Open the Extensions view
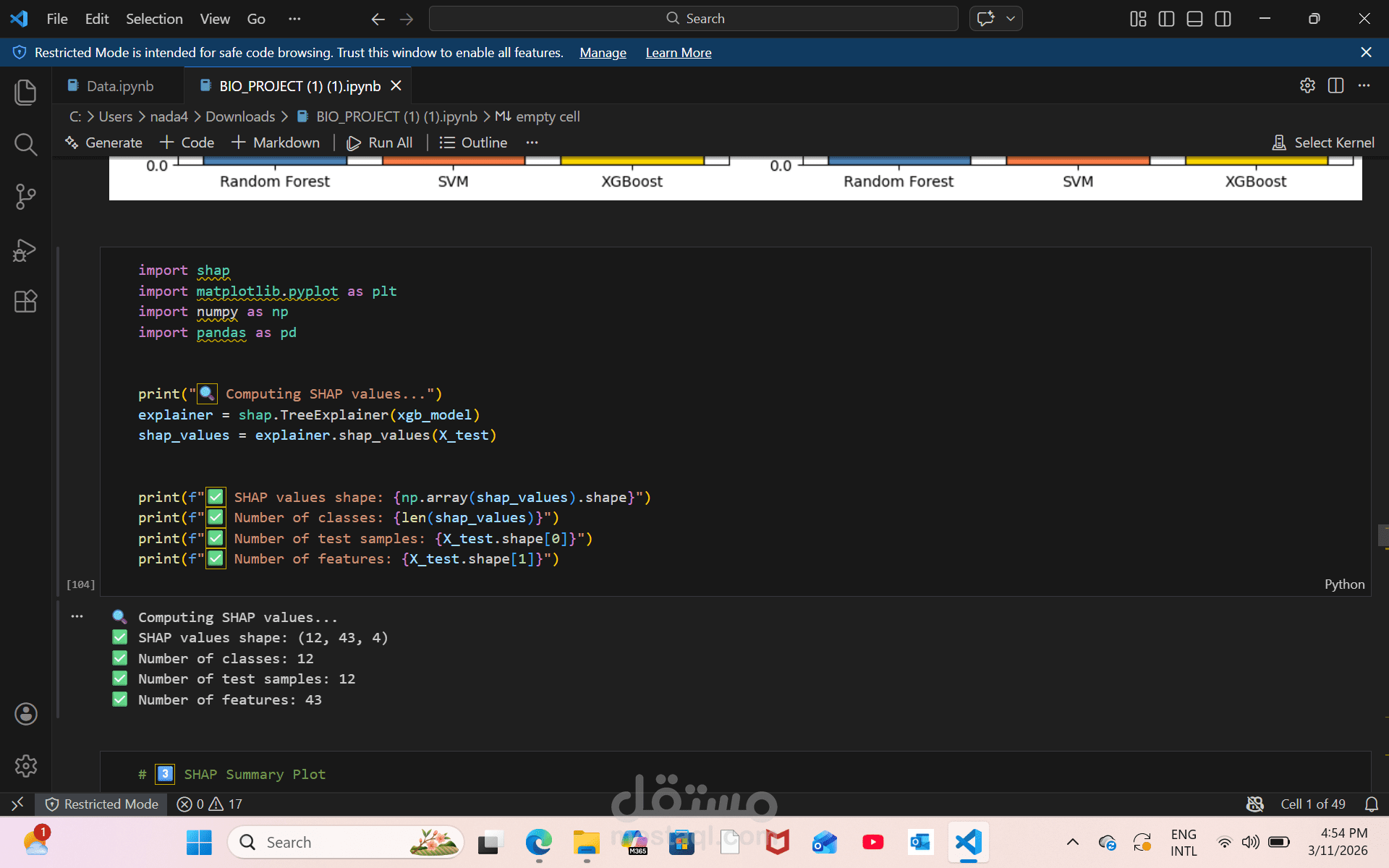 25,301
